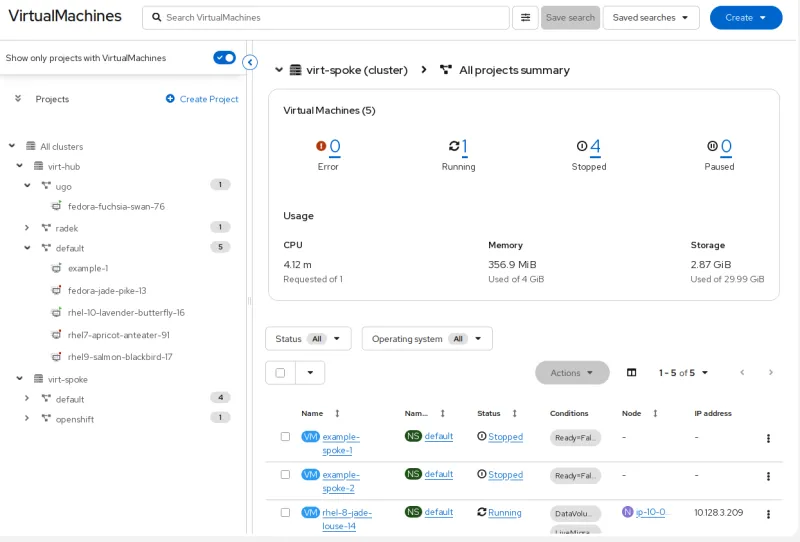Check the example-spoke-1 row checkbox

[285, 437]
